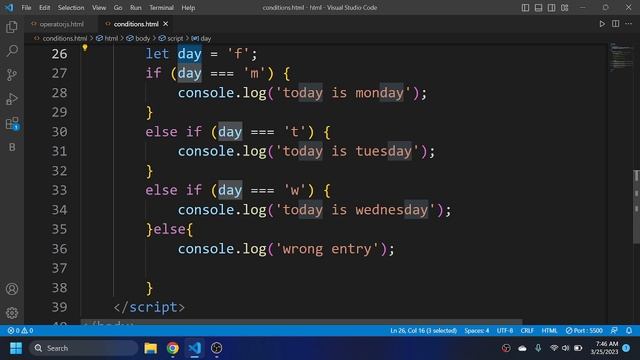Viewport: 640px width, 360px height.
Task: Click 'today is tuesday' string on line 31
Action: 347,151
